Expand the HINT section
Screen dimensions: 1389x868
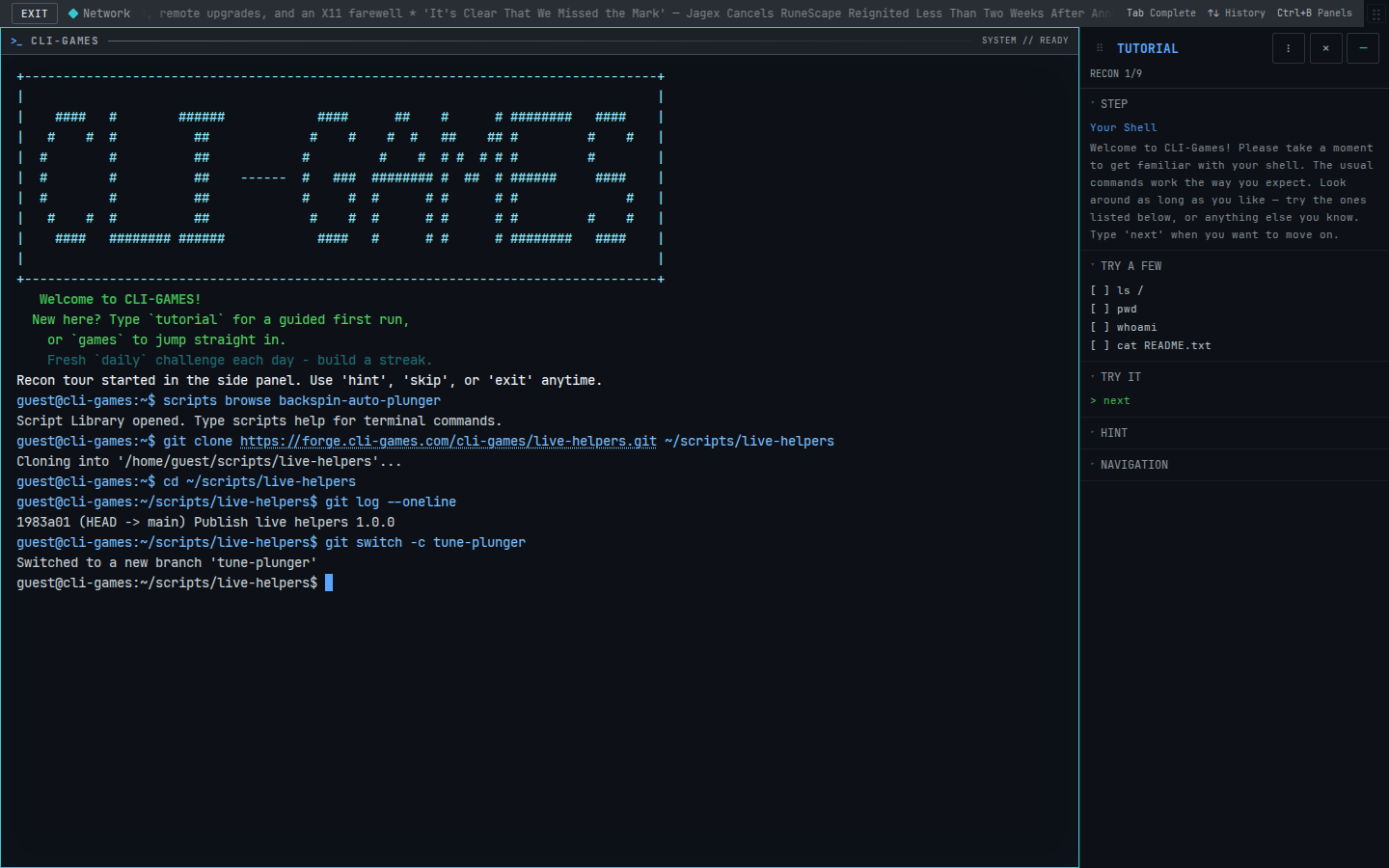[1109, 433]
